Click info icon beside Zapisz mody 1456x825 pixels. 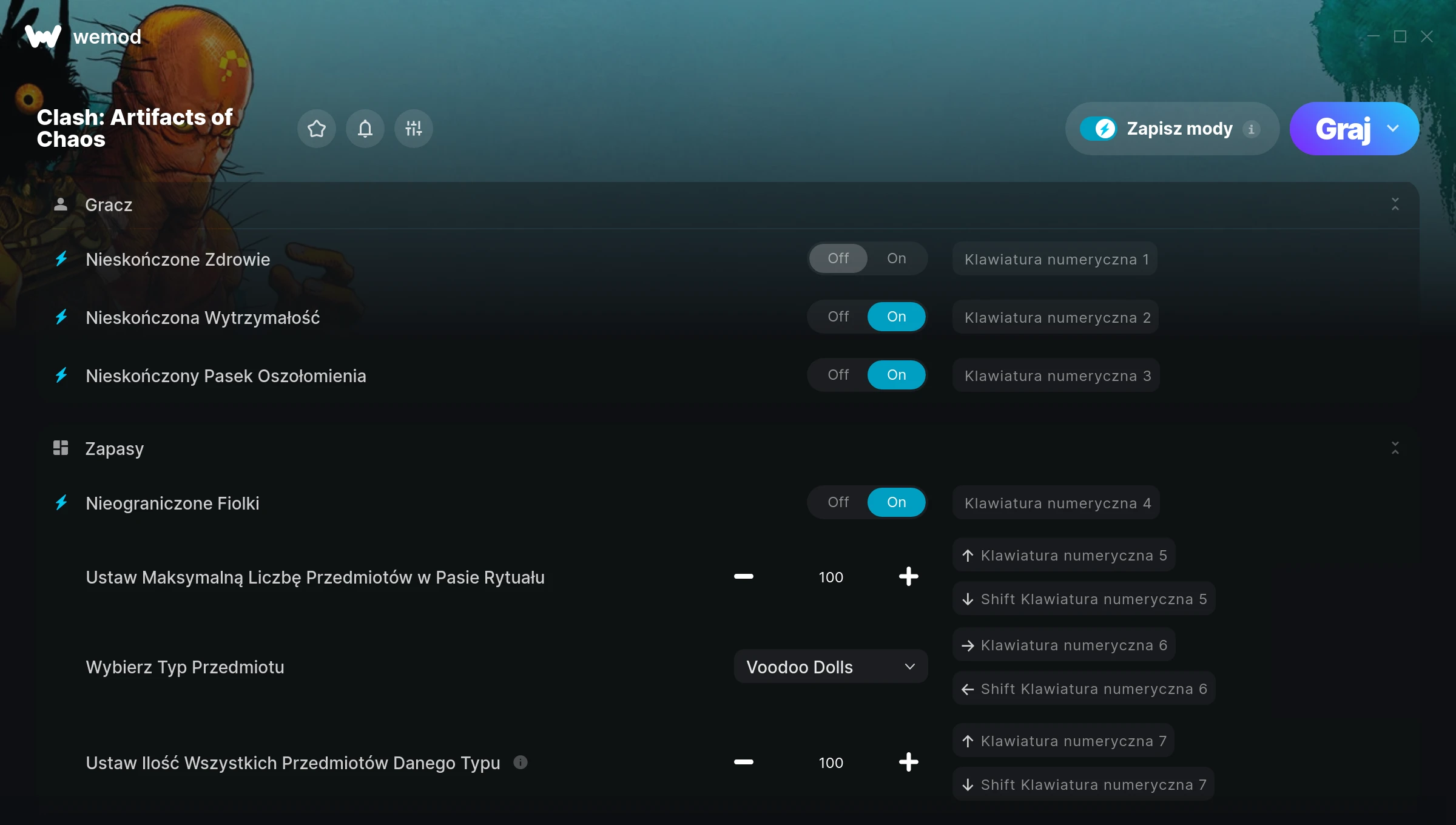[x=1251, y=129]
